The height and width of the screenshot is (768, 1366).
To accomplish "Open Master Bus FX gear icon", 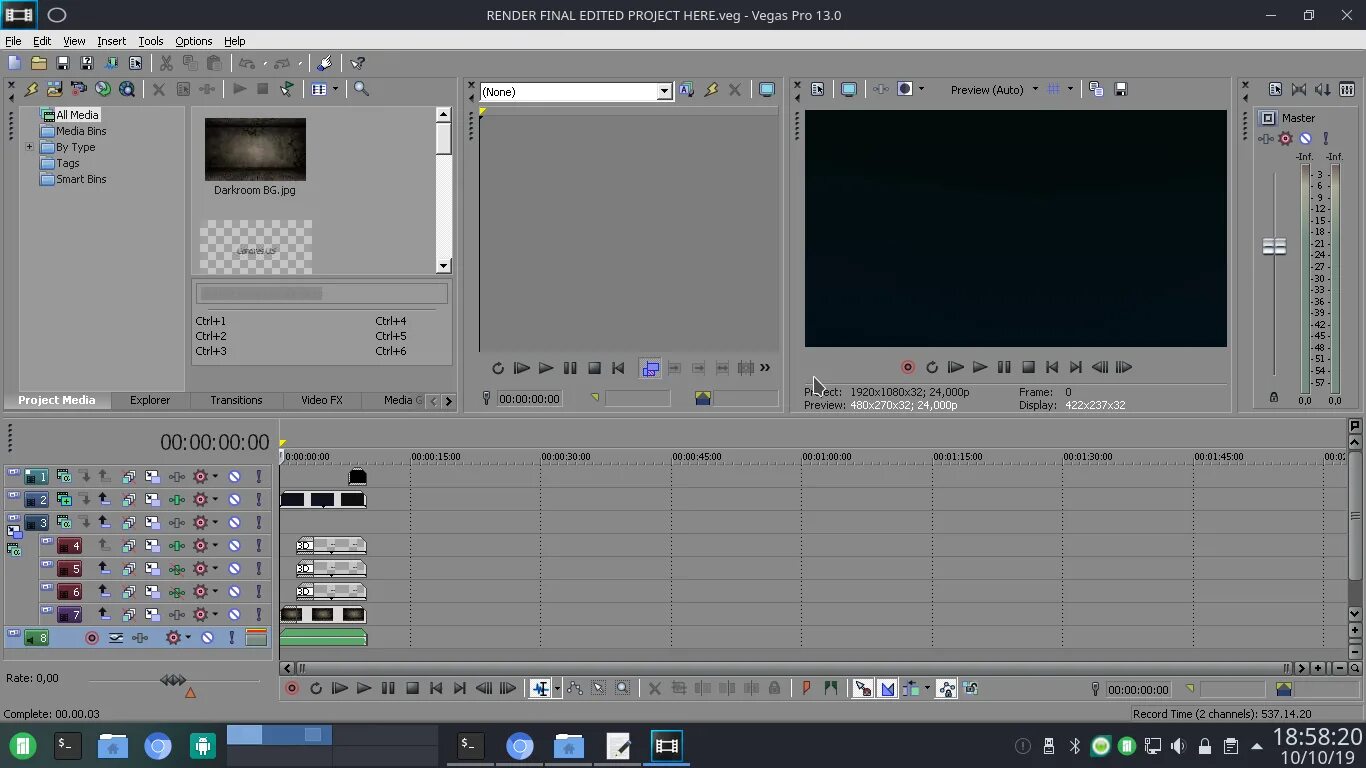I will (1286, 139).
